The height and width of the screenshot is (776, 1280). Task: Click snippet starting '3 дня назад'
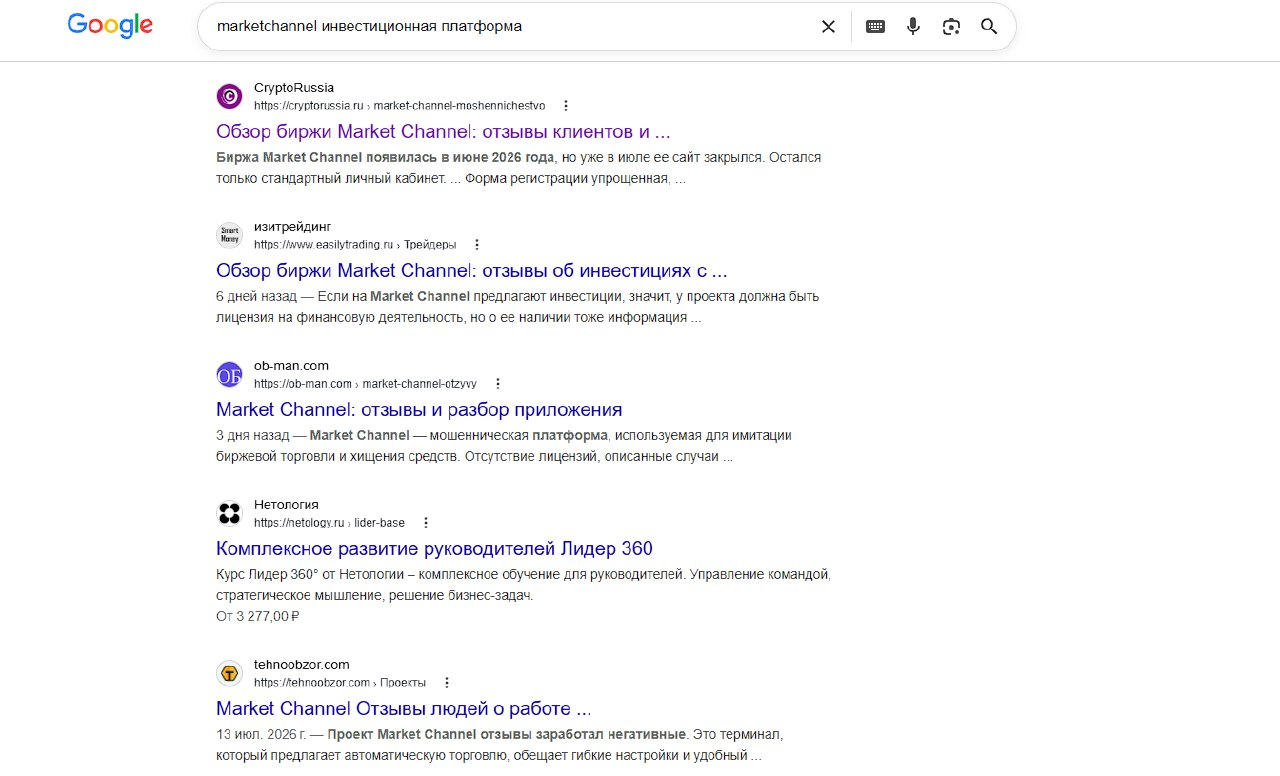click(x=504, y=446)
